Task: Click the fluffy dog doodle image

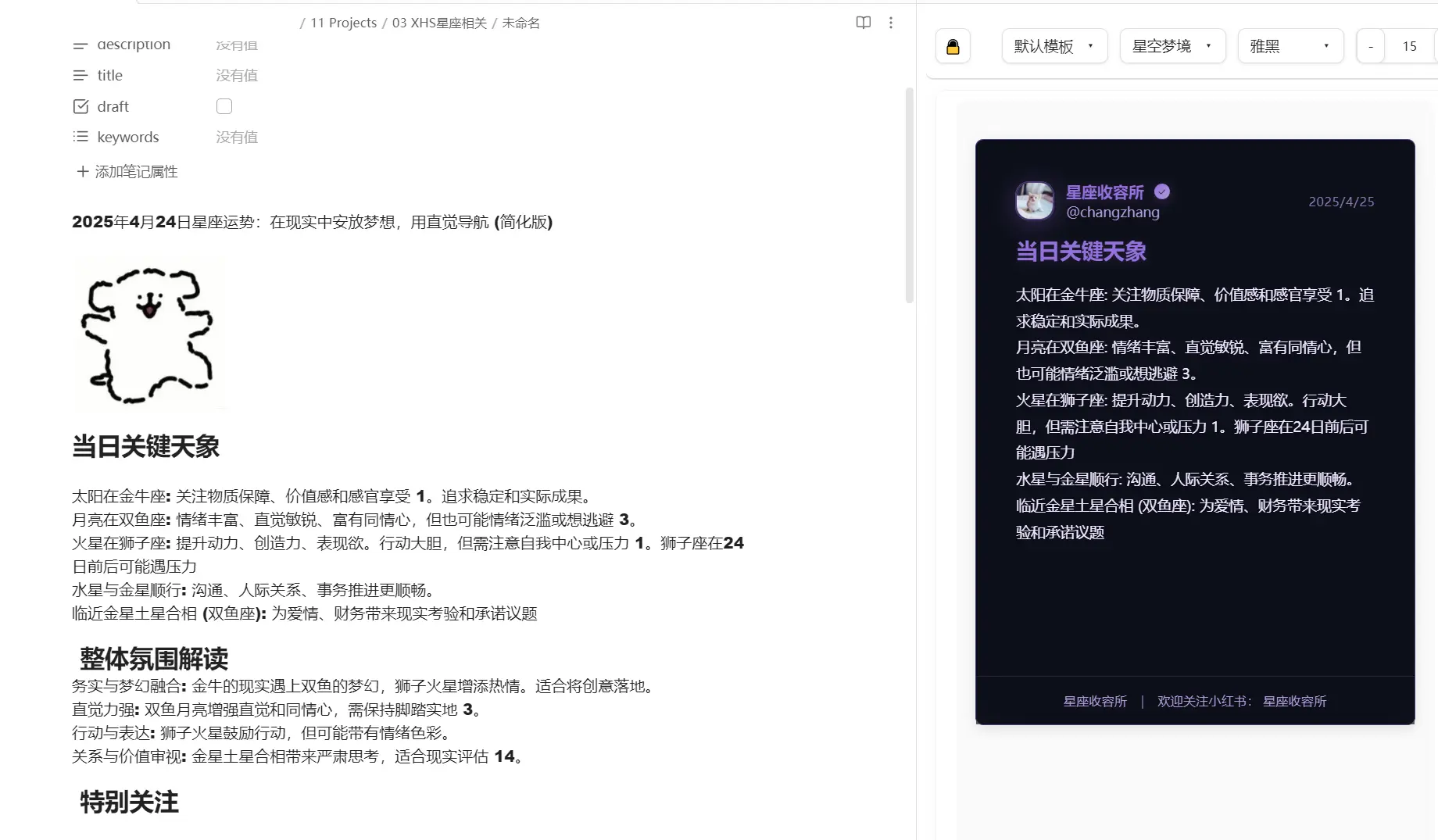Action: tap(148, 334)
